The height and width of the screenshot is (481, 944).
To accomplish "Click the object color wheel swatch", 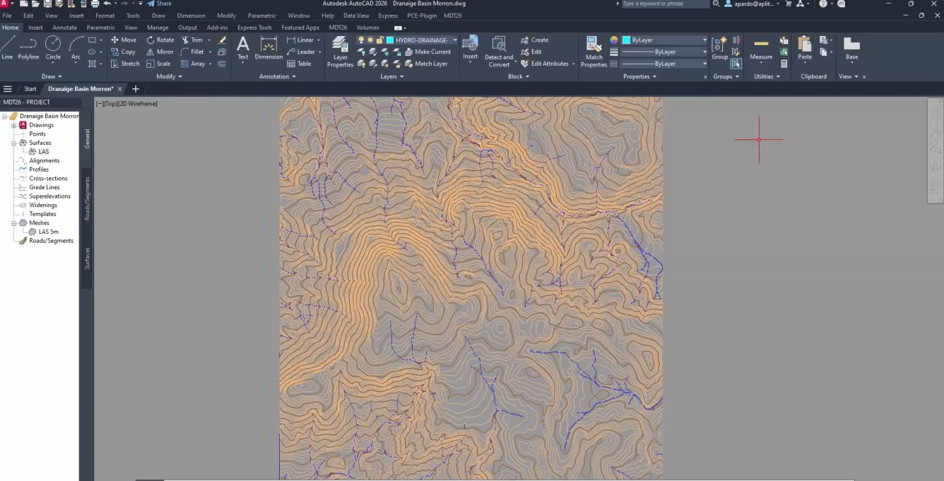I will tap(614, 40).
